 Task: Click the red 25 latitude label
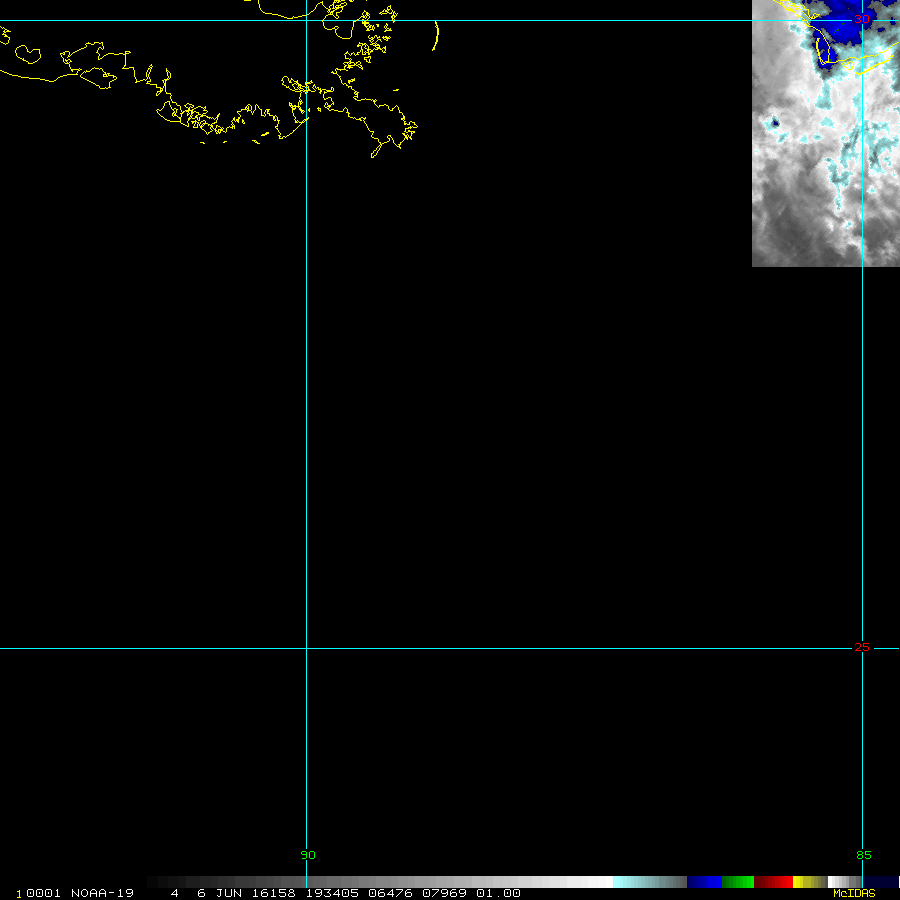[x=861, y=647]
